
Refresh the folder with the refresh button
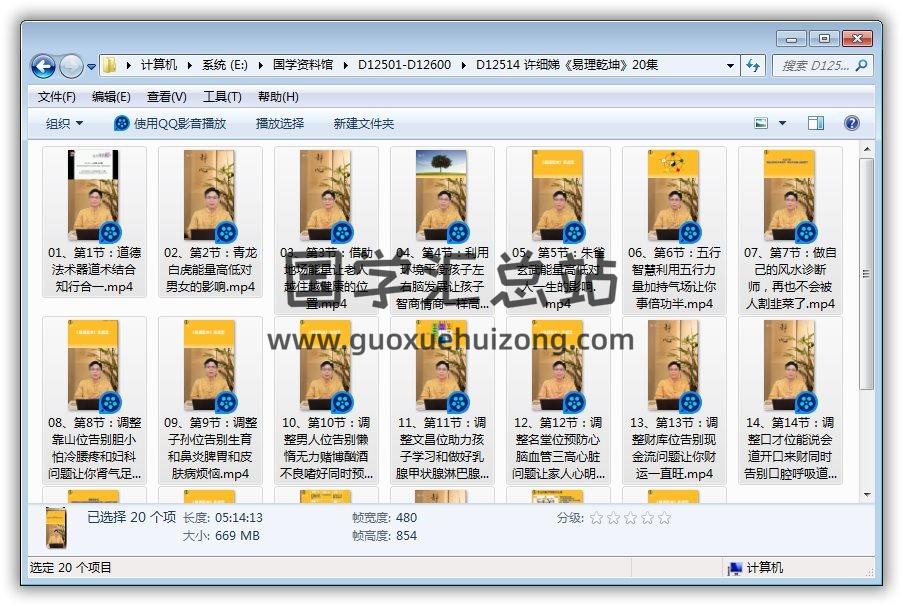coord(753,66)
